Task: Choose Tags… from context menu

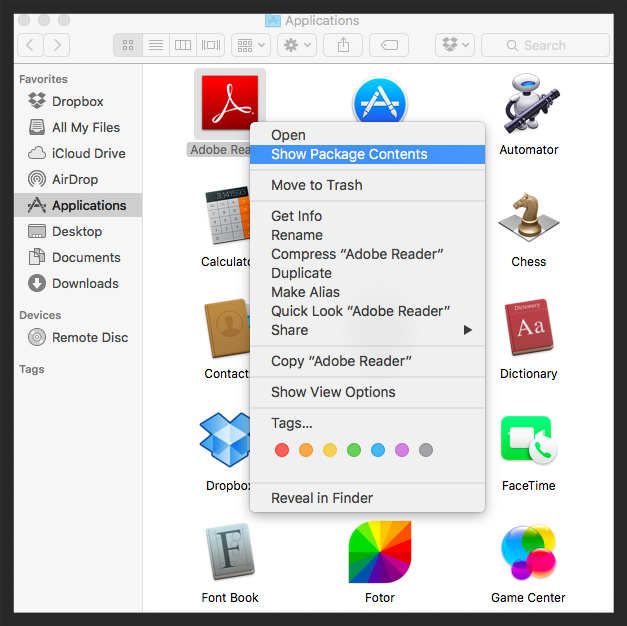Action: [x=367, y=423]
